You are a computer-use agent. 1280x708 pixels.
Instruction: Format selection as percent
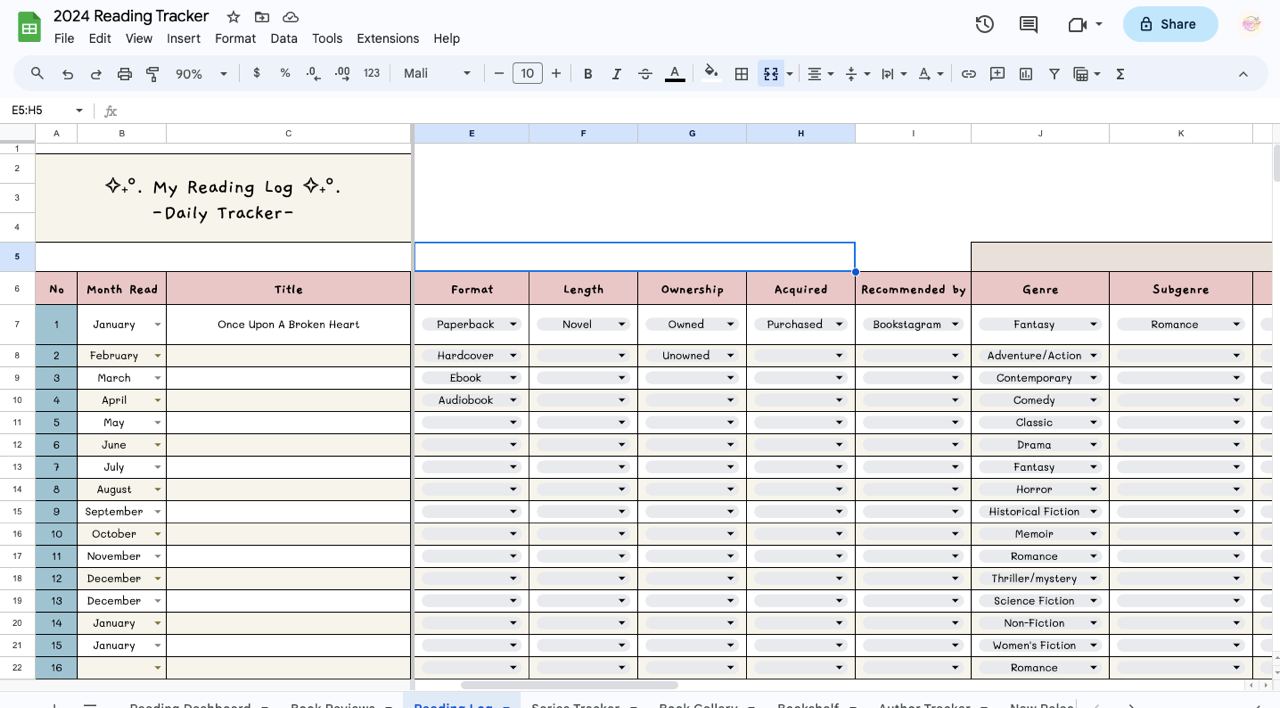click(285, 73)
